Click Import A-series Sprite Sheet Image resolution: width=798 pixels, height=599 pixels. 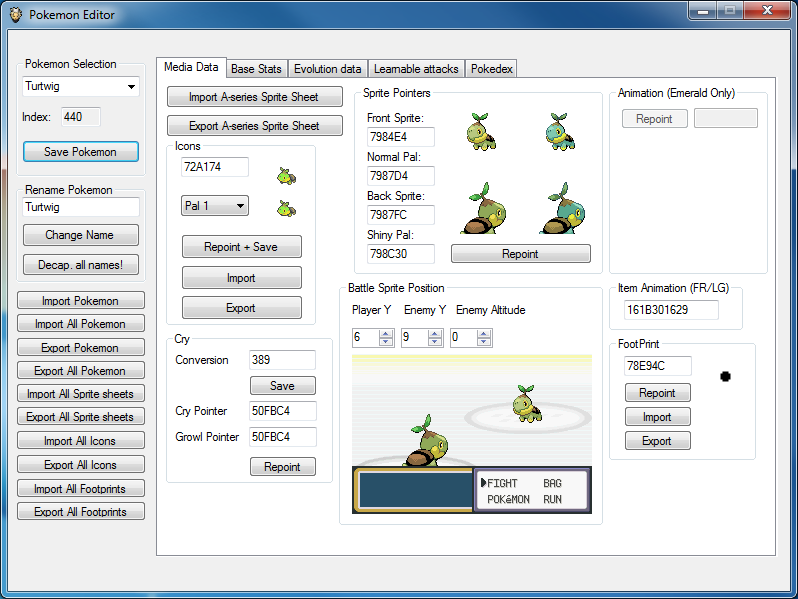click(x=254, y=97)
